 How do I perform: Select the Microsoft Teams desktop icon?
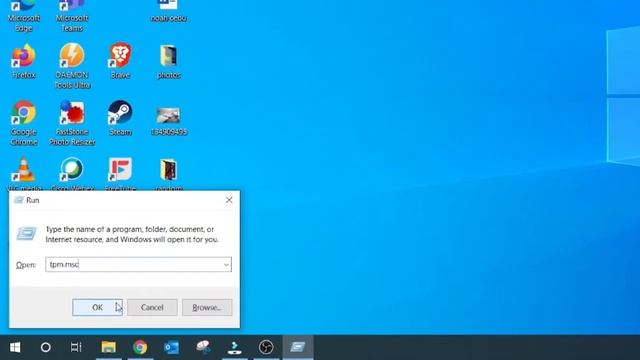[x=72, y=16]
